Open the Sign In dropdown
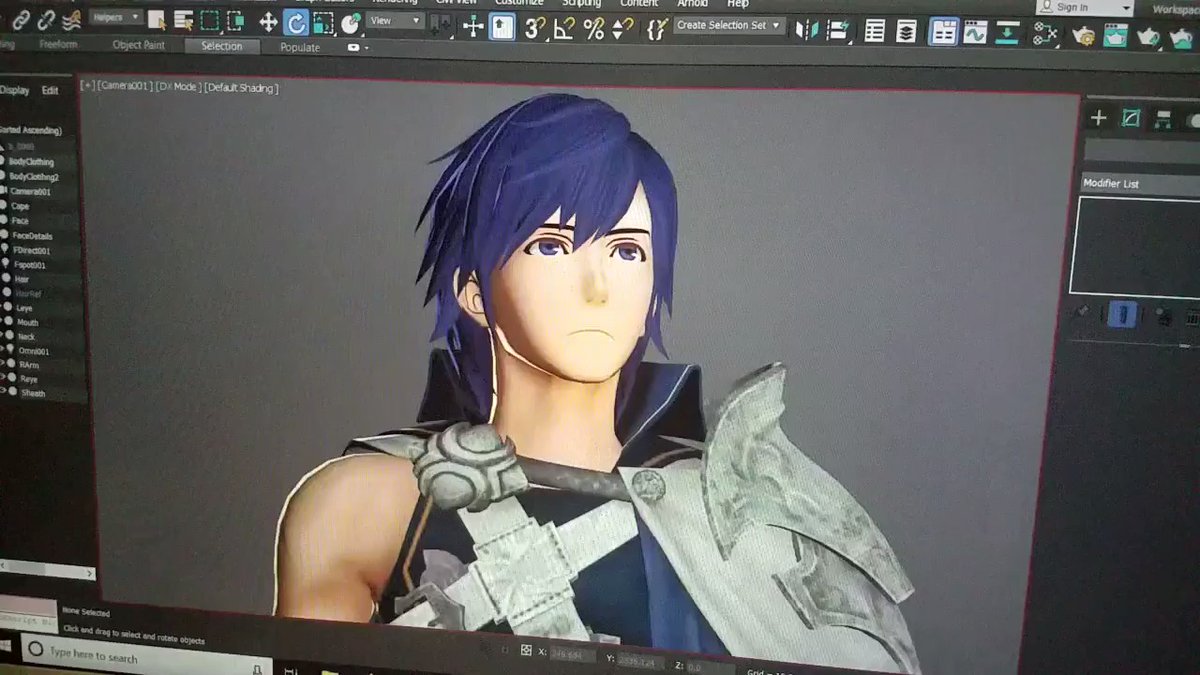 point(1085,7)
